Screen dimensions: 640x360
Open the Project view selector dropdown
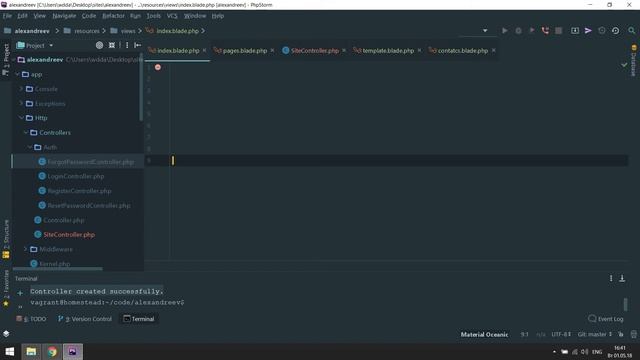pyautogui.click(x=51, y=45)
